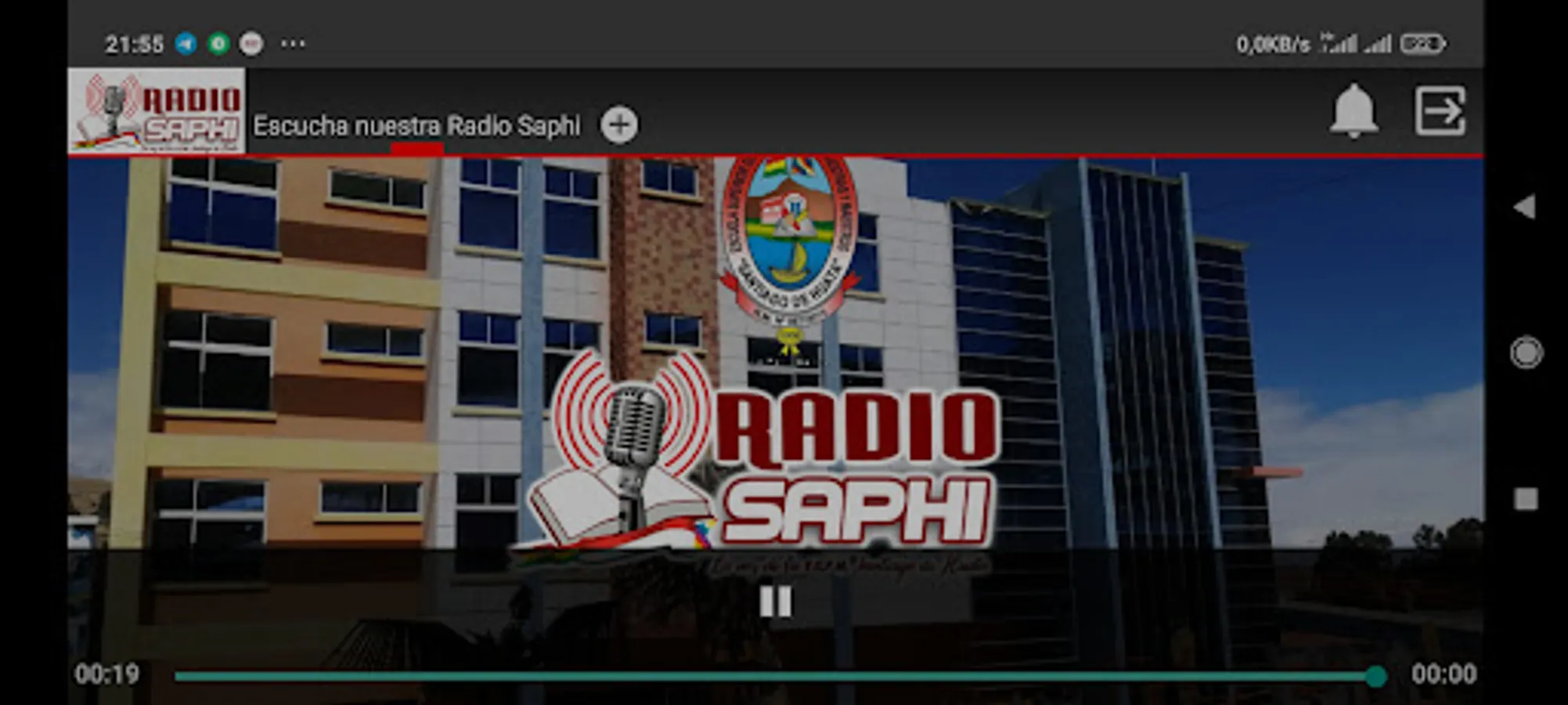Tap the three-dots overflow in status bar
Image resolution: width=1568 pixels, height=705 pixels.
point(293,44)
